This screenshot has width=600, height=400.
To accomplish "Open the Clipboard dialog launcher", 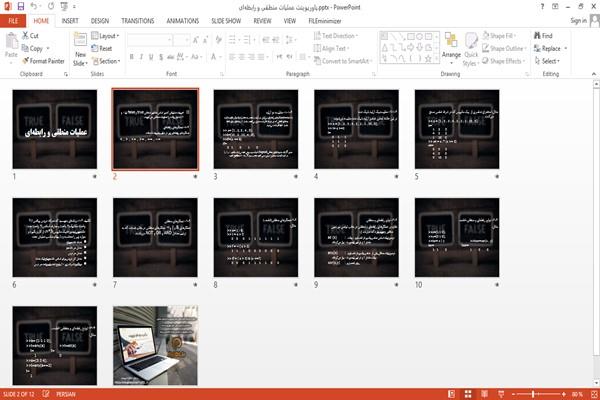I will (x=66, y=74).
